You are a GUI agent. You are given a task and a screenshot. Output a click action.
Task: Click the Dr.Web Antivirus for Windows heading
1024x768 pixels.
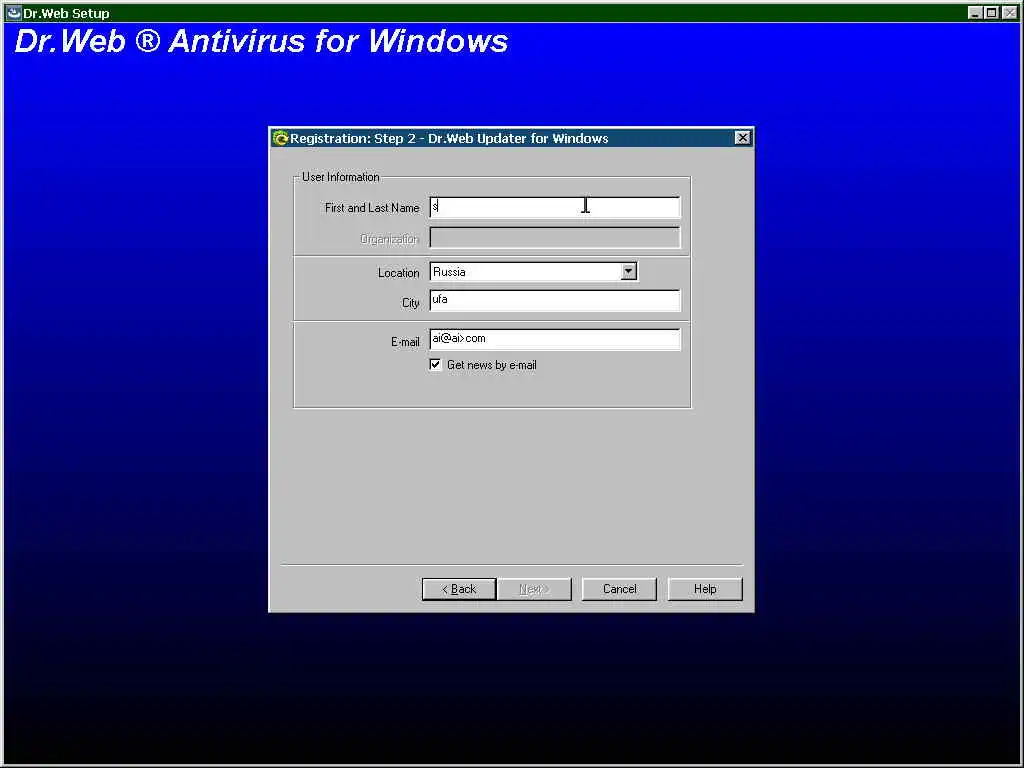click(261, 41)
